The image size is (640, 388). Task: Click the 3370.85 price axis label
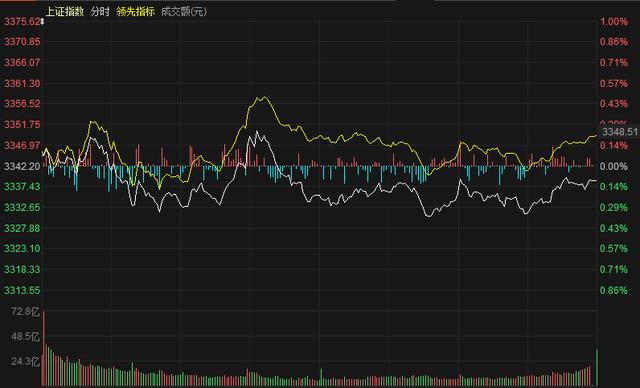point(22,42)
